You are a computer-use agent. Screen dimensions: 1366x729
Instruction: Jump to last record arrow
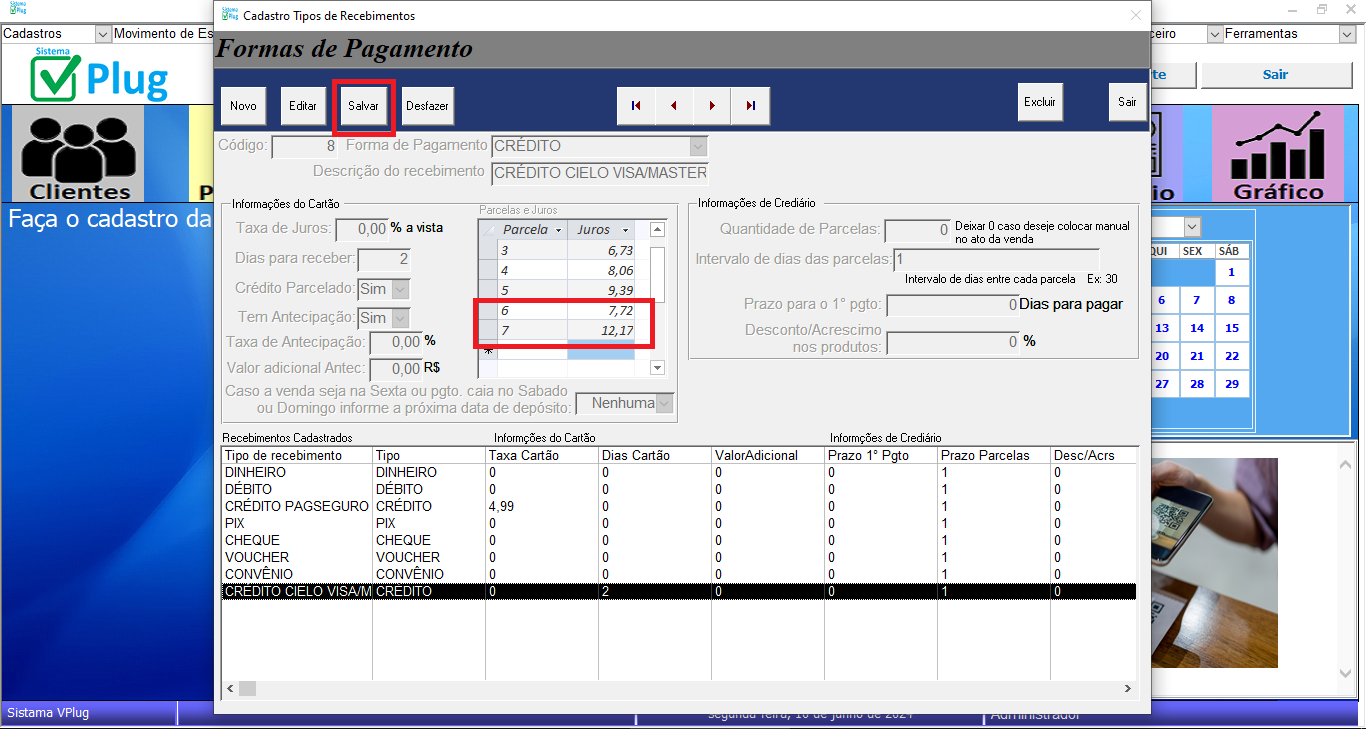coord(750,106)
